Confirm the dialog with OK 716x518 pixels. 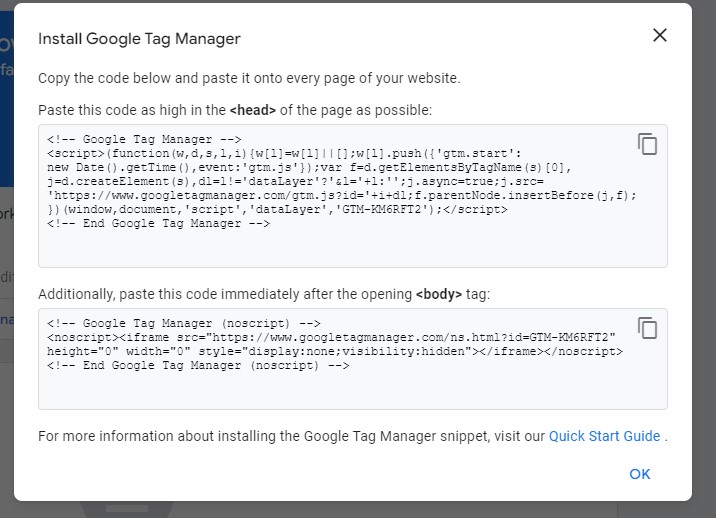[x=639, y=474]
